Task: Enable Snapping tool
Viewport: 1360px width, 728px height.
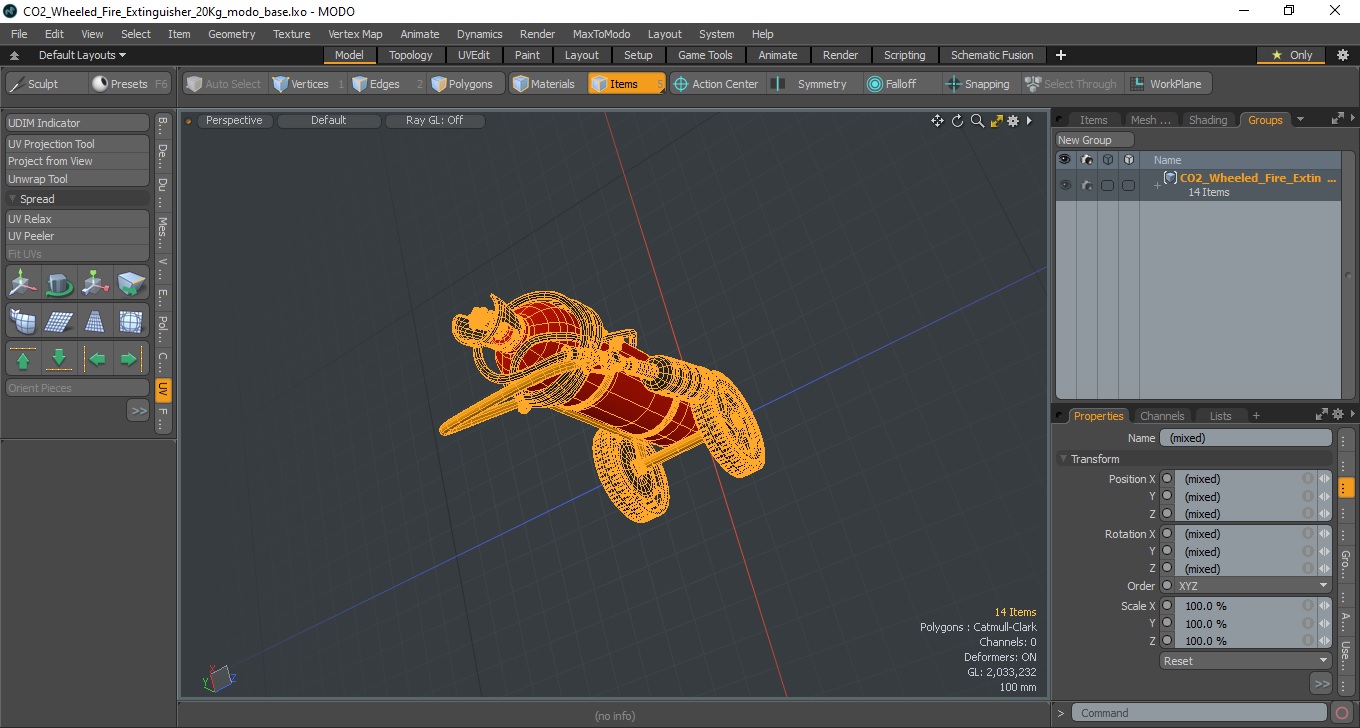Action: [x=979, y=84]
